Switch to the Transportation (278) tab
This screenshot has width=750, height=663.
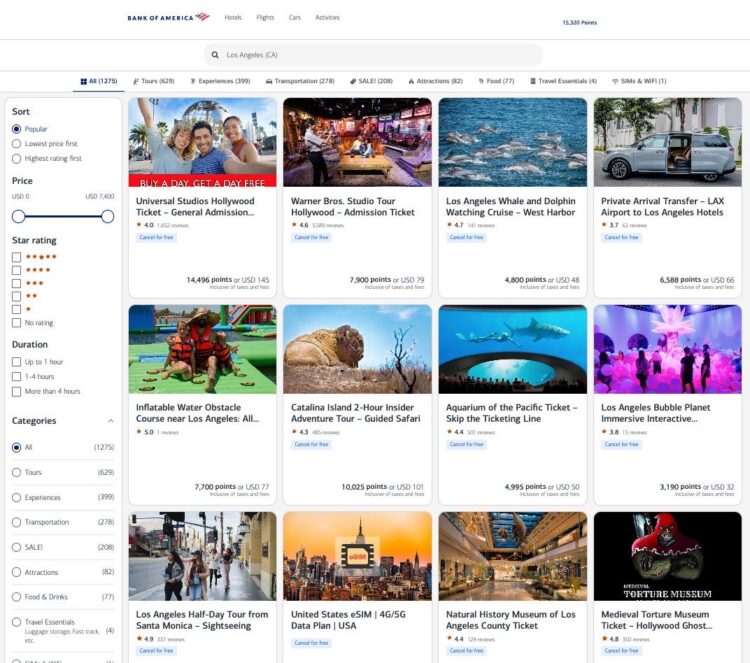pyautogui.click(x=300, y=81)
